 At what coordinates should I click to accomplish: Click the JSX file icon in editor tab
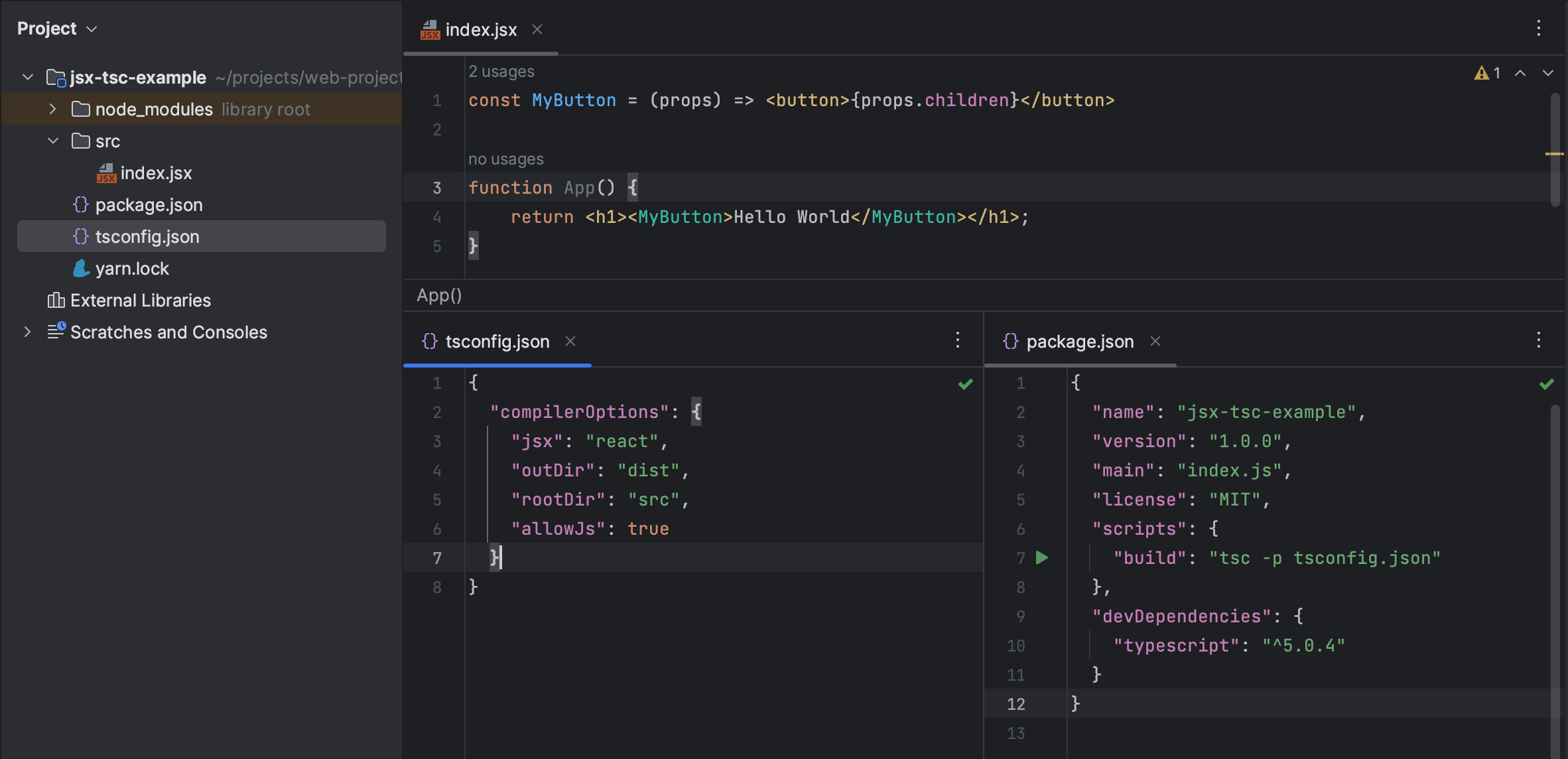[429, 28]
